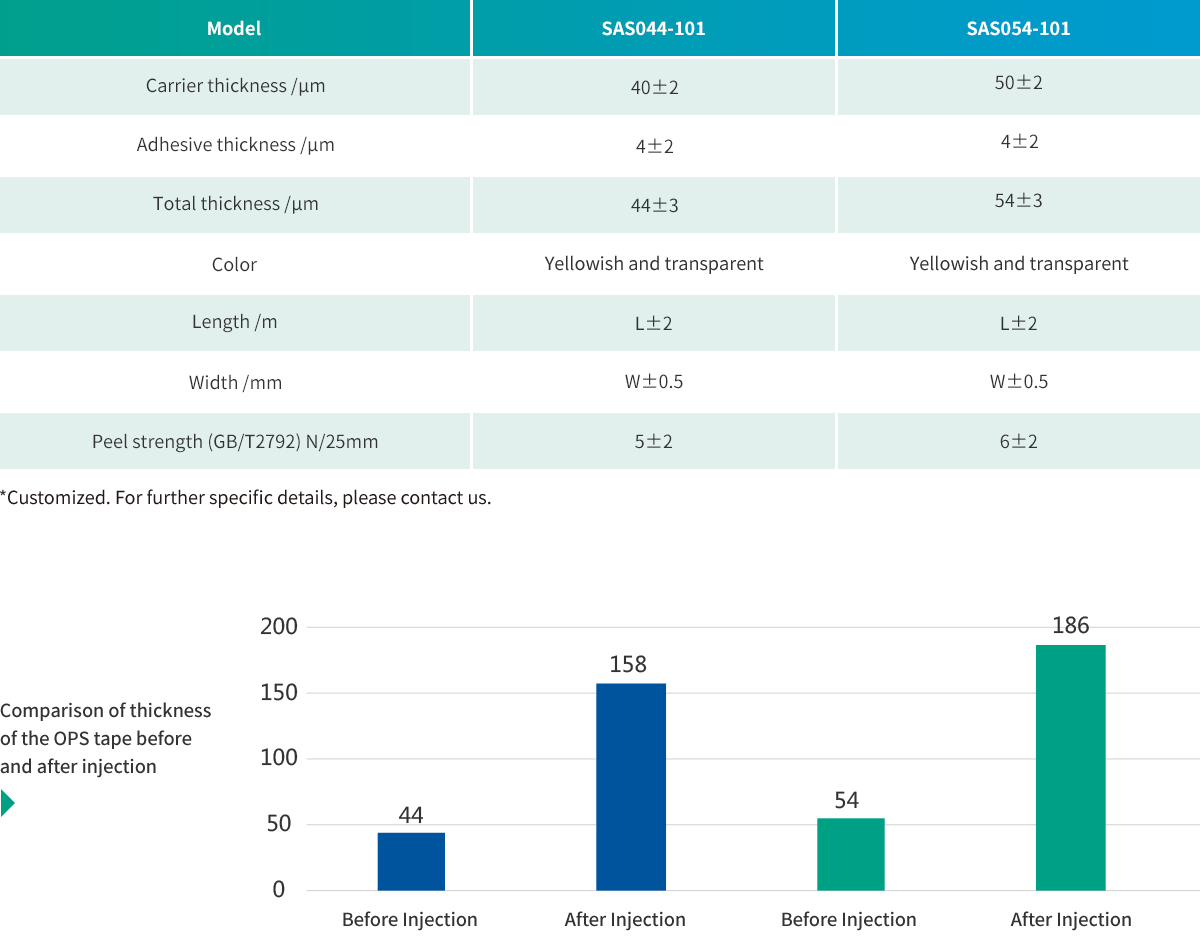The height and width of the screenshot is (949, 1200).
Task: Click 'Before Injection' label beneath the blue bar
Action: click(410, 920)
